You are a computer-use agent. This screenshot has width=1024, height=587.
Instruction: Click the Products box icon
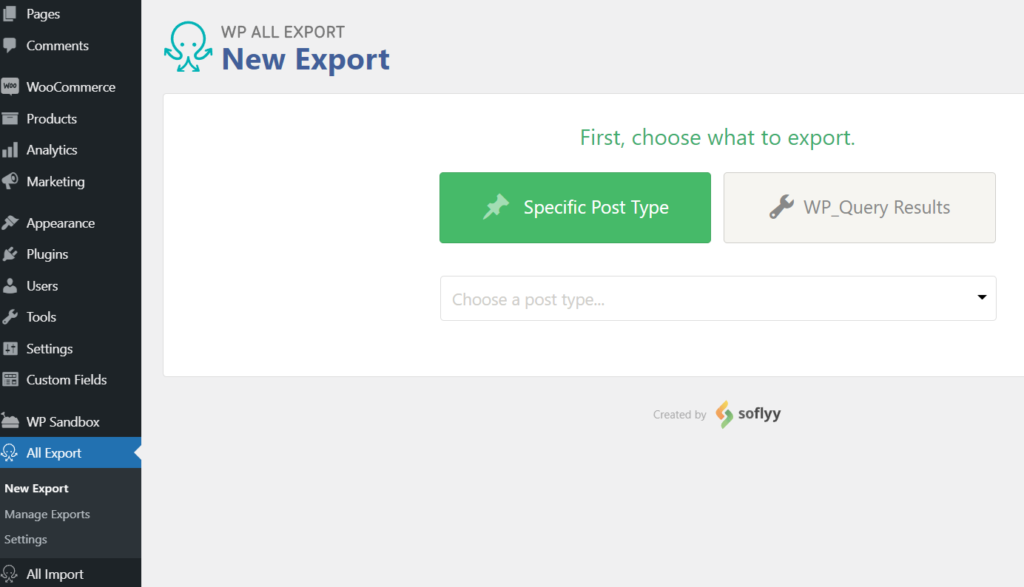click(x=10, y=119)
